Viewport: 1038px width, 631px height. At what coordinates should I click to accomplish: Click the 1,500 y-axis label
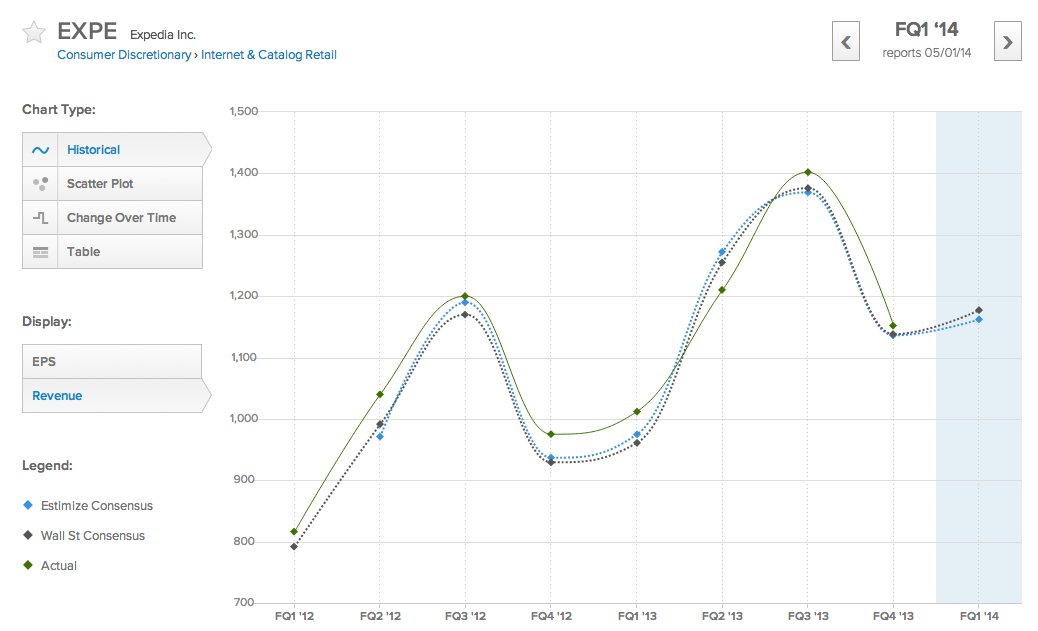tap(244, 111)
